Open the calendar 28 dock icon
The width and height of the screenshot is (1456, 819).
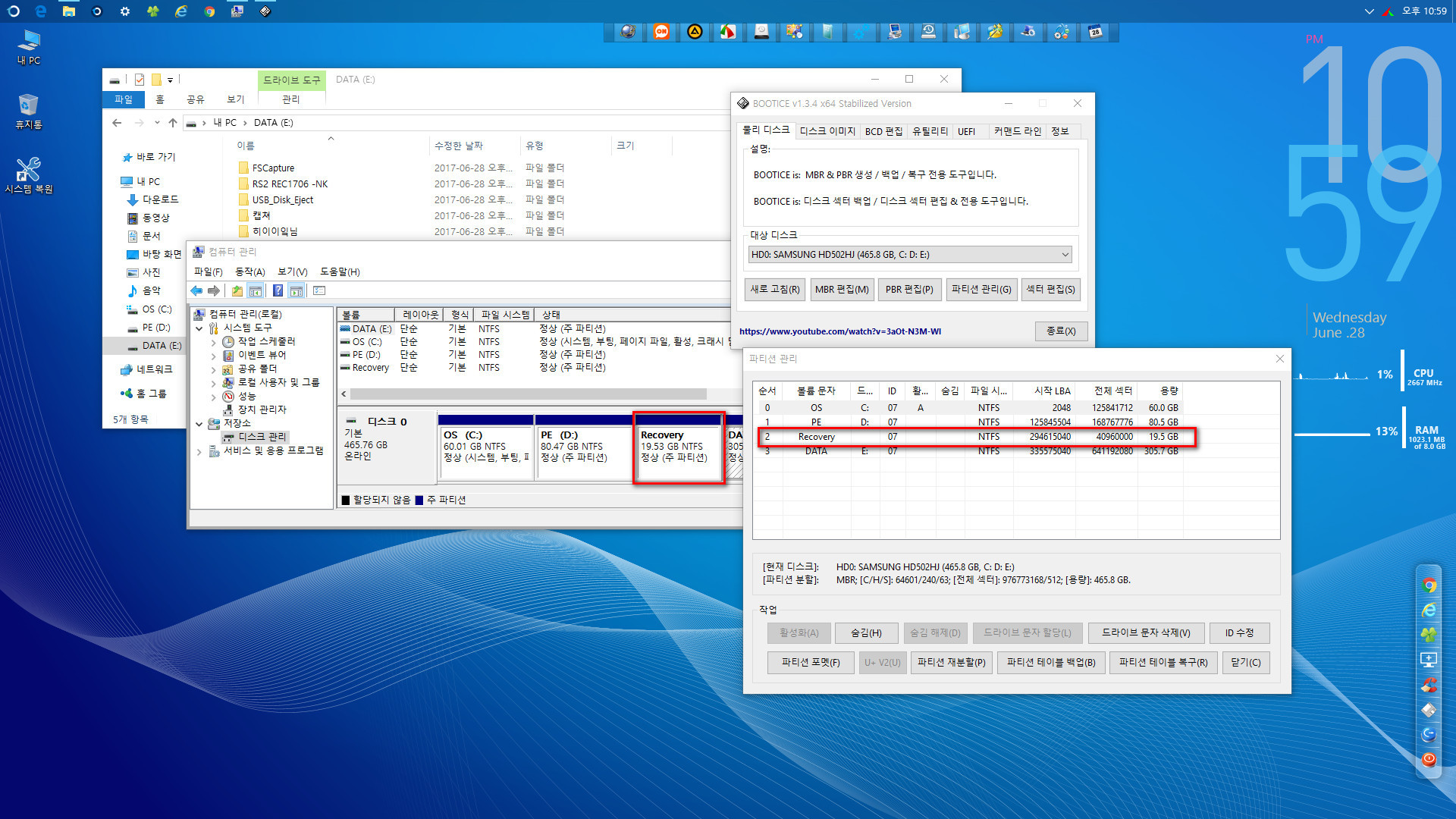[x=1095, y=32]
